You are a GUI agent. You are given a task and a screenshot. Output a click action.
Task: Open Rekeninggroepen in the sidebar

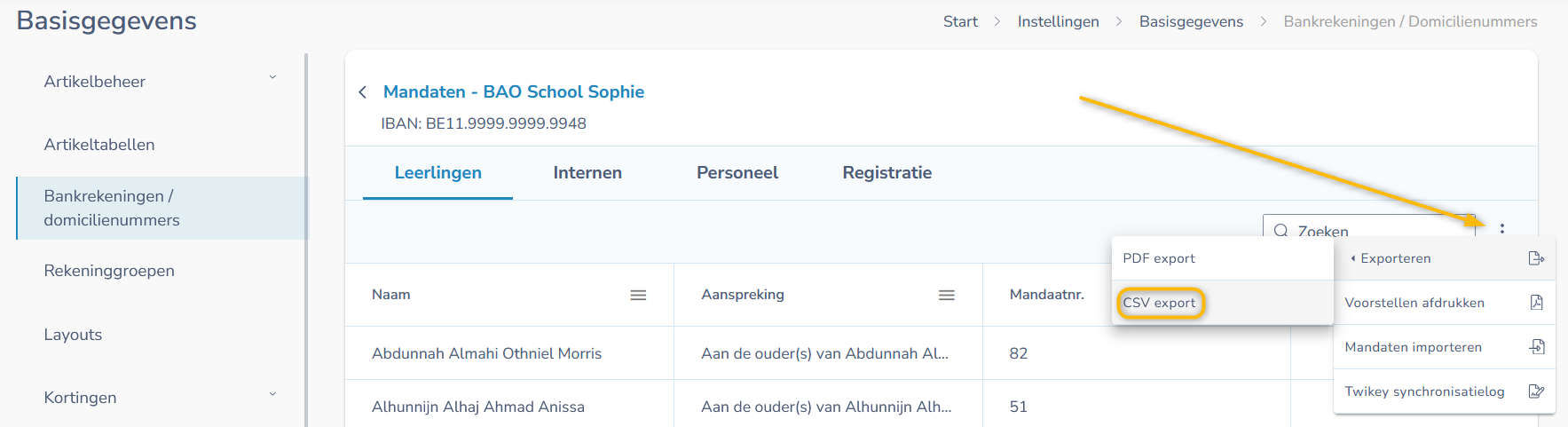coord(109,271)
